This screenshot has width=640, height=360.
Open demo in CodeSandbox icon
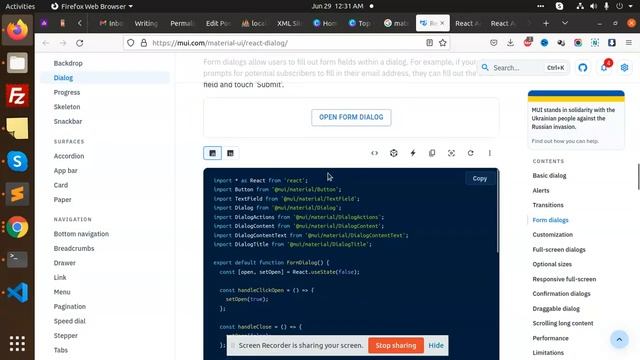393,153
